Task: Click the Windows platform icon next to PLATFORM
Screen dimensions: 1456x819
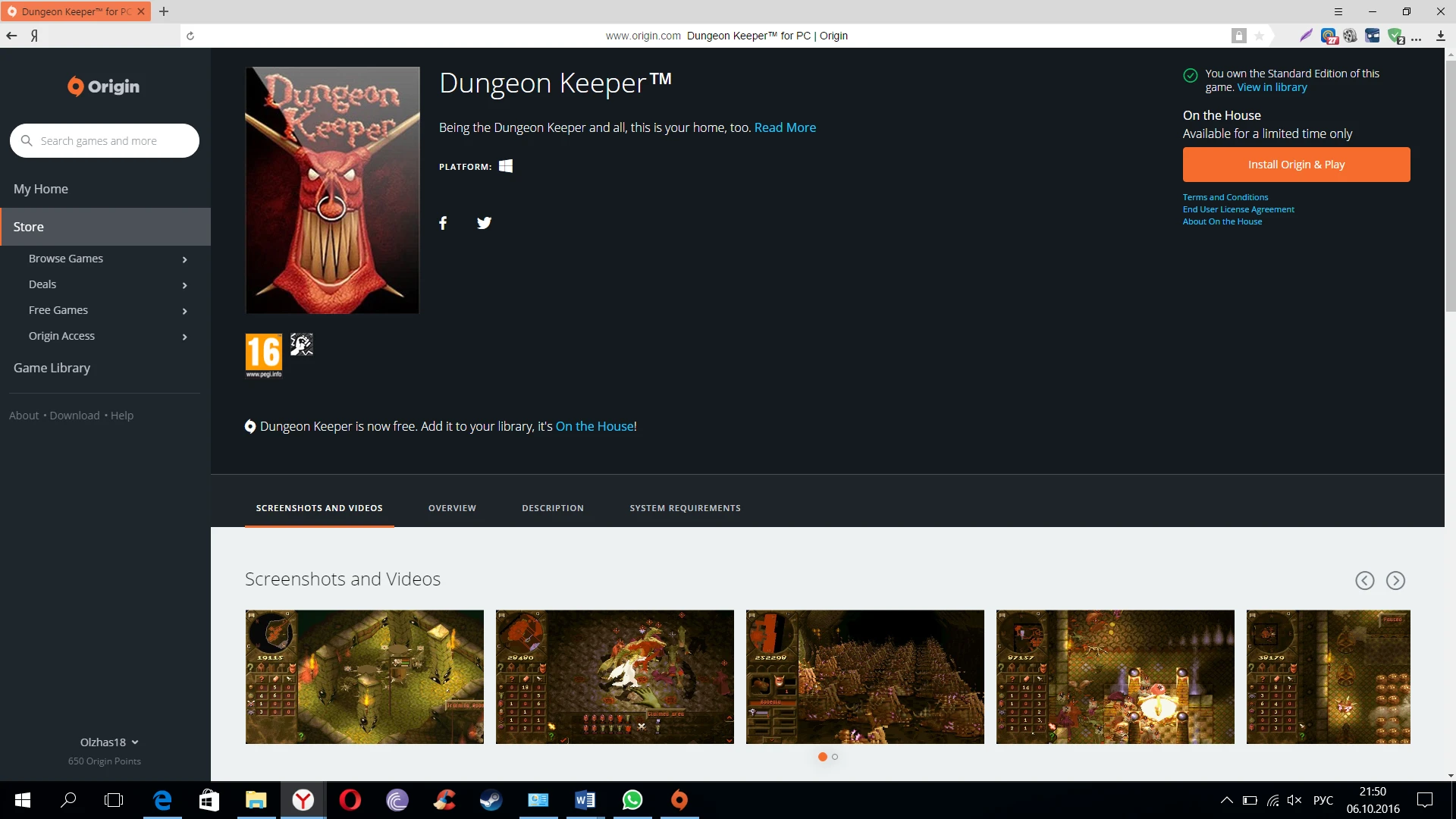Action: (506, 166)
